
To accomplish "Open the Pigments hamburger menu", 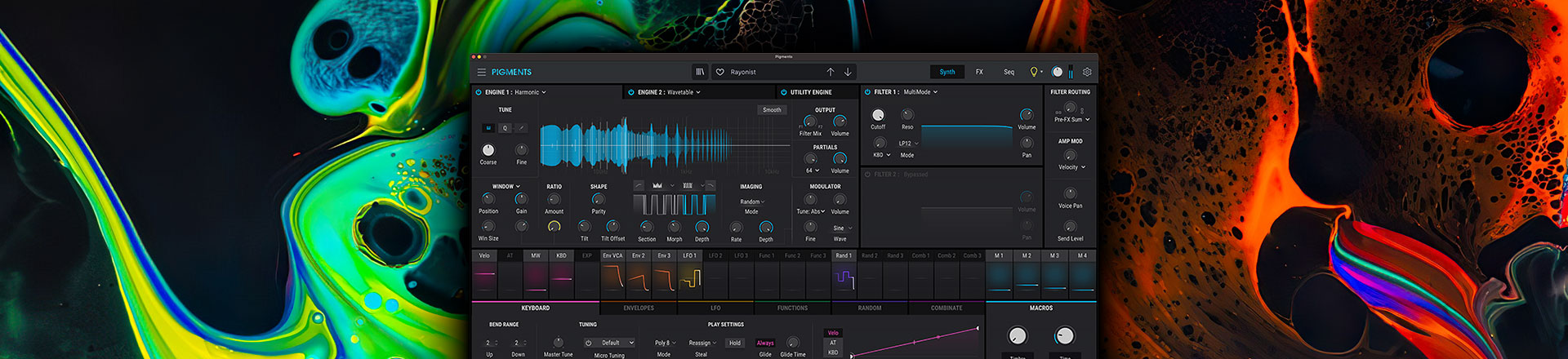I will [x=482, y=72].
